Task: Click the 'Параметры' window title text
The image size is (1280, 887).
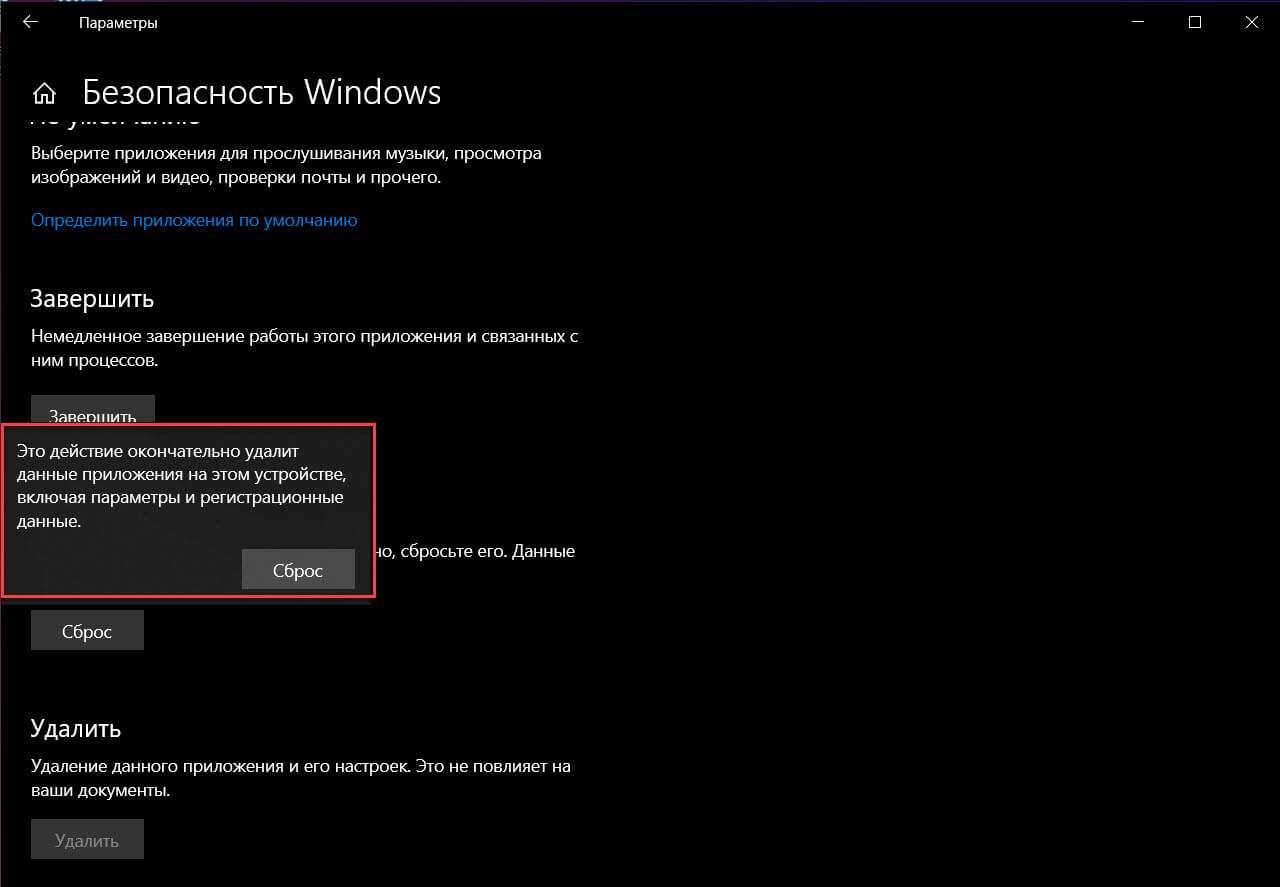Action: (118, 22)
